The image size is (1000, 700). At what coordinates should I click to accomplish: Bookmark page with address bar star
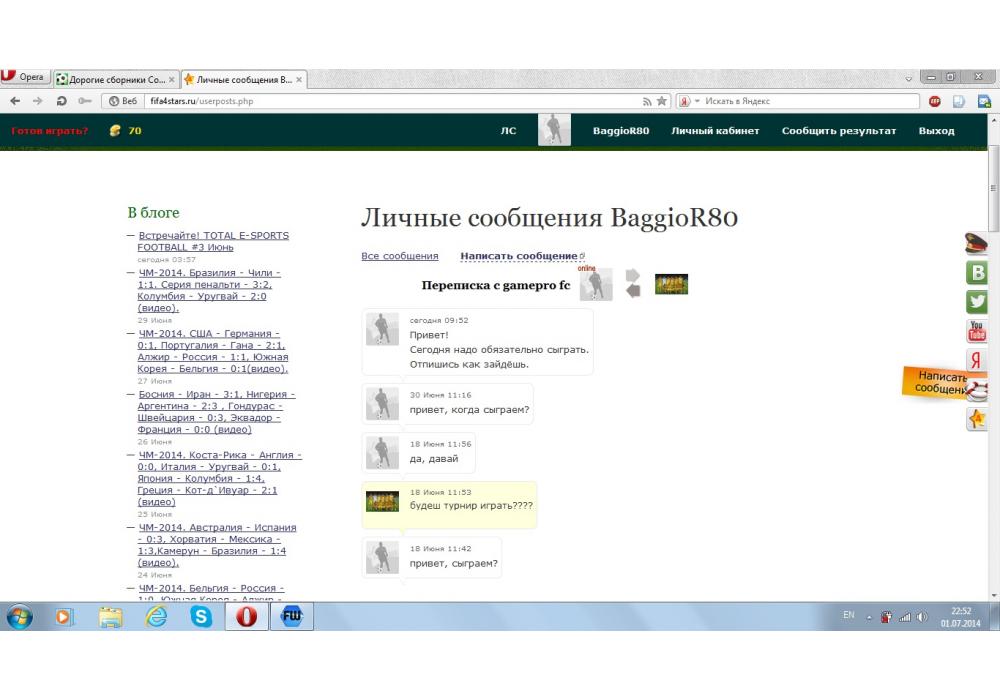(662, 101)
